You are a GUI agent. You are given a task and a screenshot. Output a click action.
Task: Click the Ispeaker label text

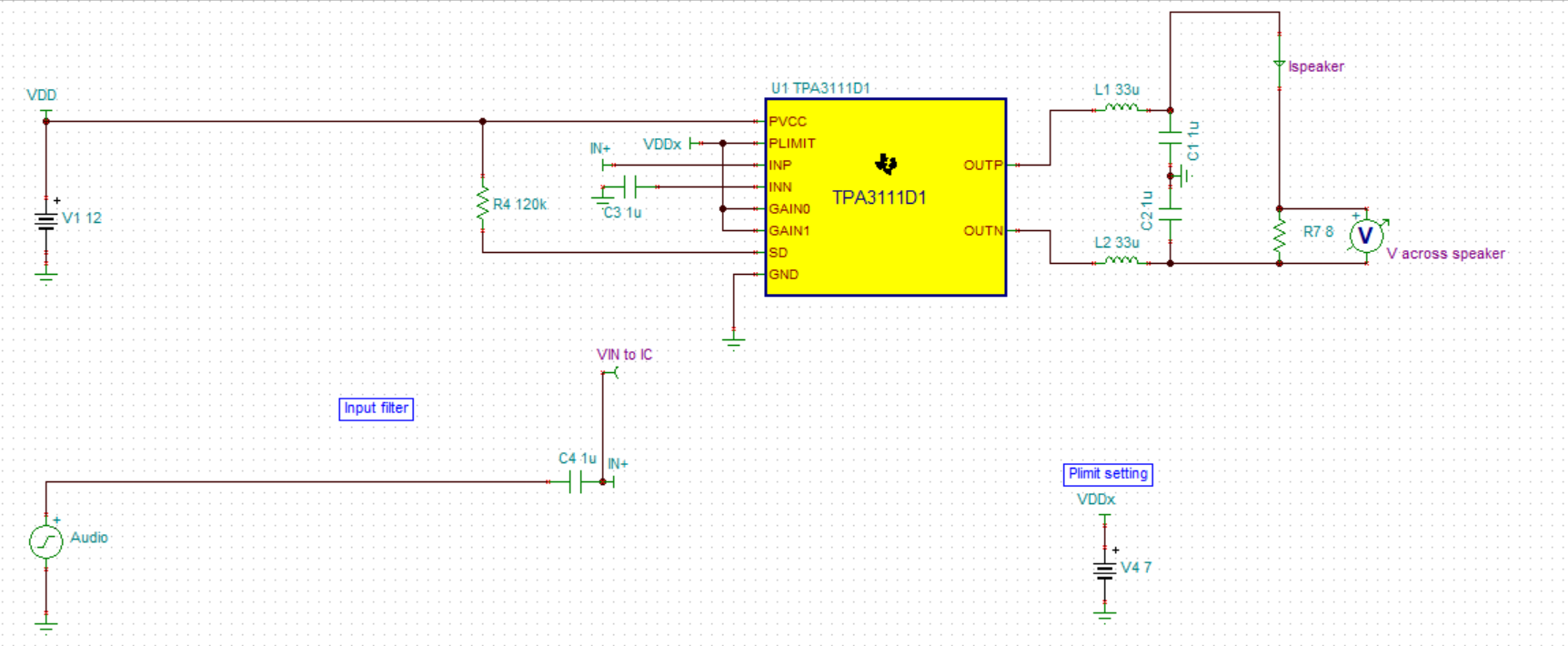coord(1316,66)
